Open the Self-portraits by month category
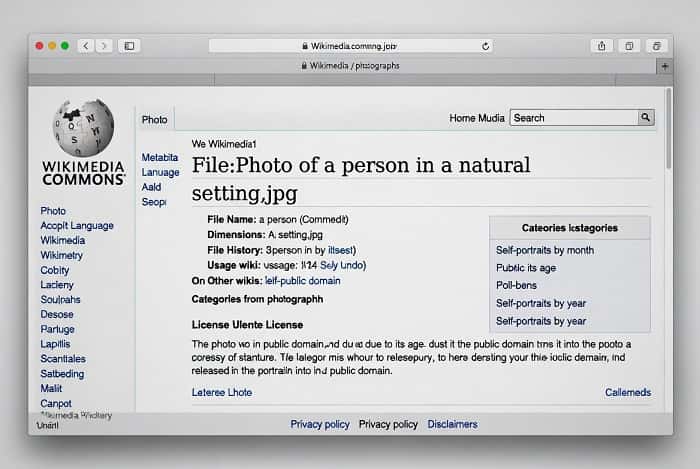700x469 pixels. (545, 250)
